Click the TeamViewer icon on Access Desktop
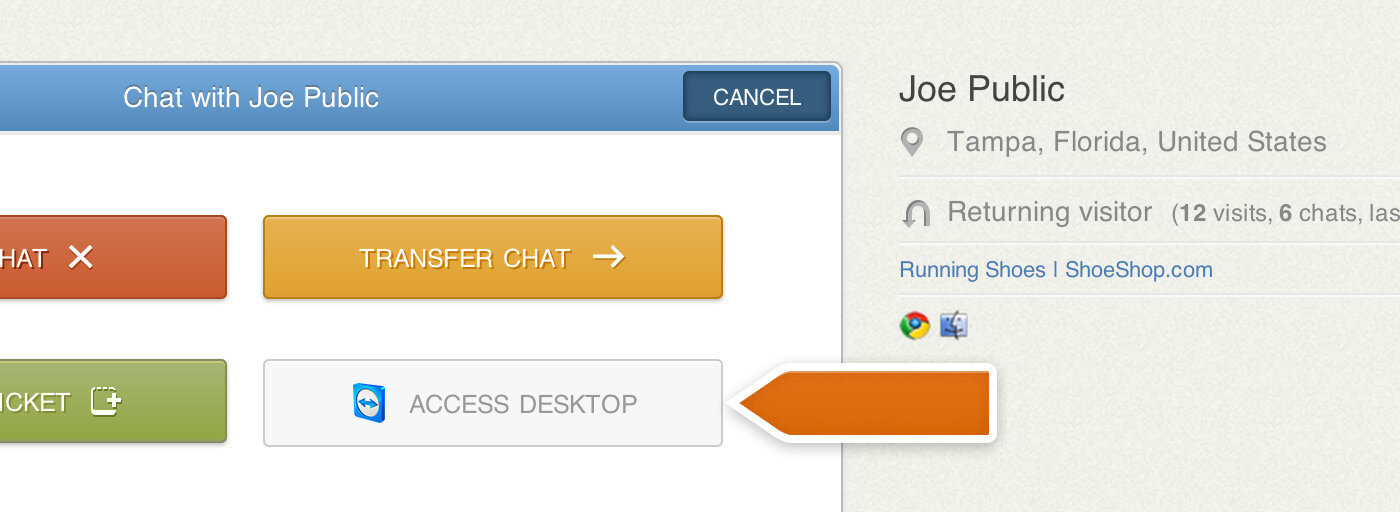Screen dimensions: 1400x512 coord(368,403)
